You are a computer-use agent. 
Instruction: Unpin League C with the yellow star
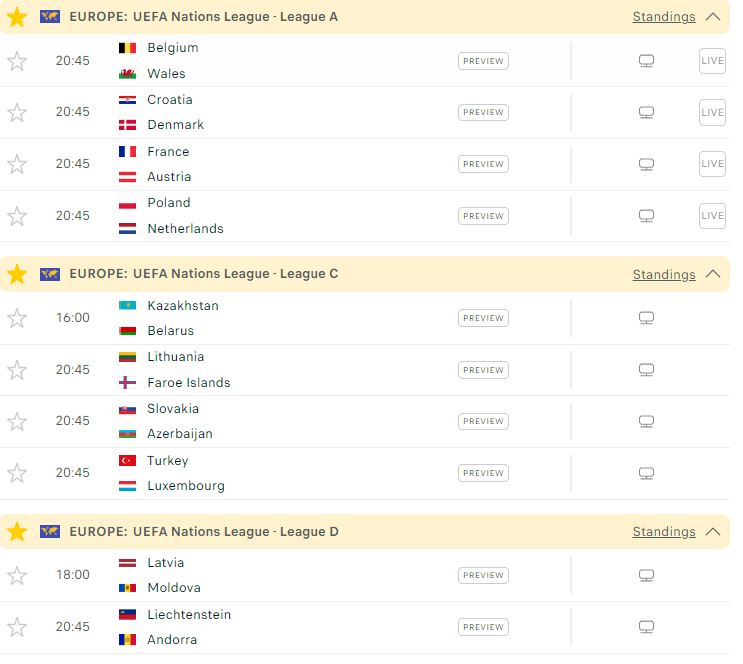point(17,274)
